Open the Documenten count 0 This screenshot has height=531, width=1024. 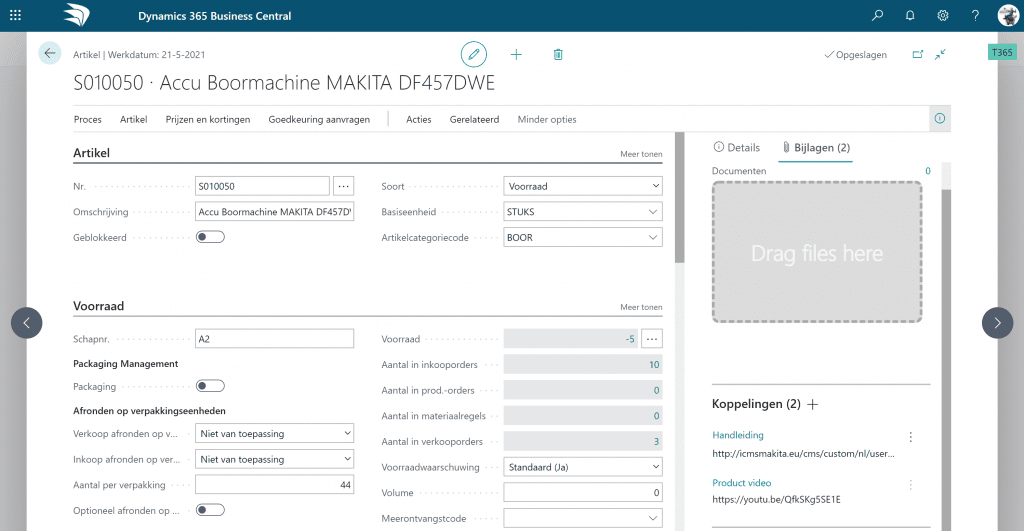point(927,171)
